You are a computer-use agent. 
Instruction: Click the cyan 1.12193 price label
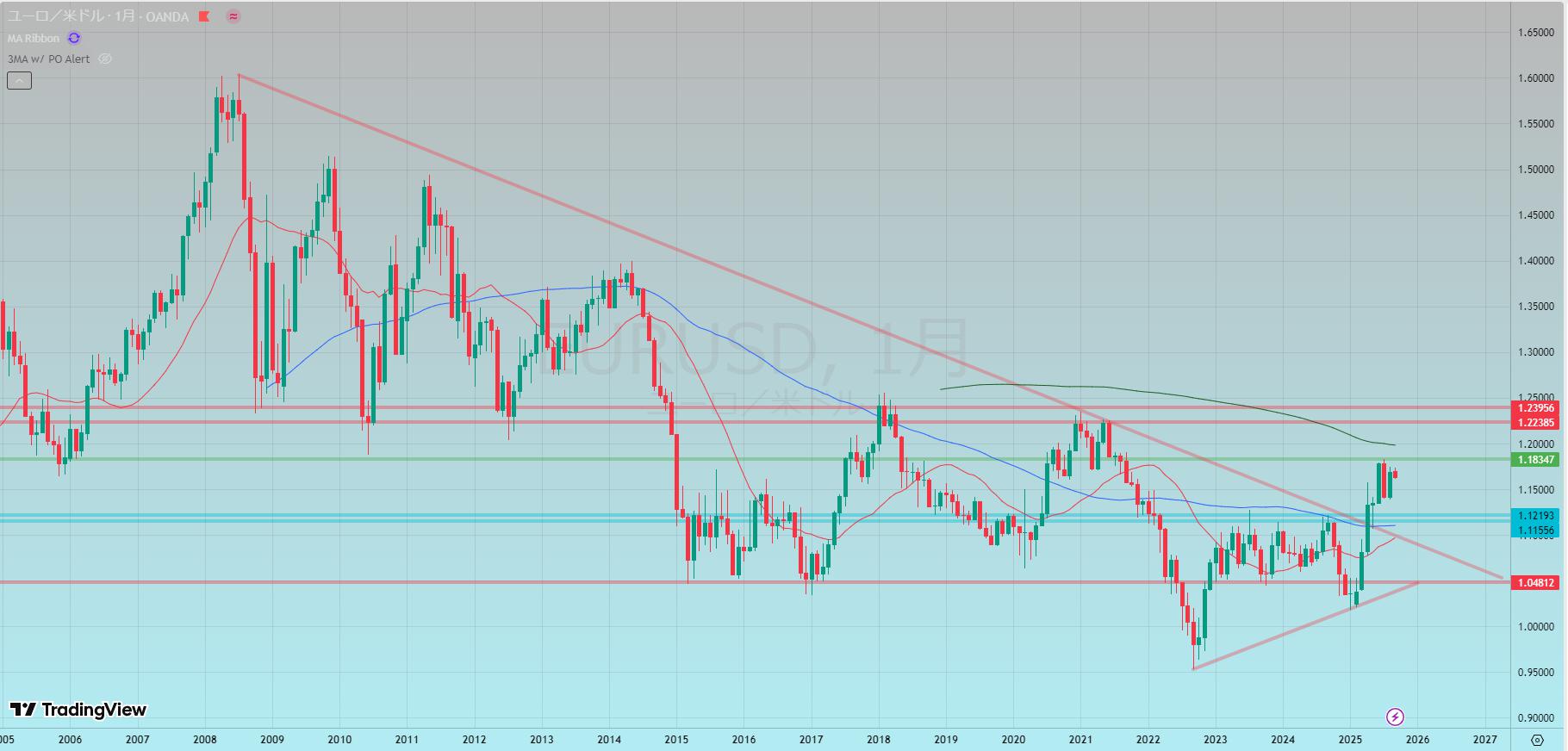pos(1536,516)
